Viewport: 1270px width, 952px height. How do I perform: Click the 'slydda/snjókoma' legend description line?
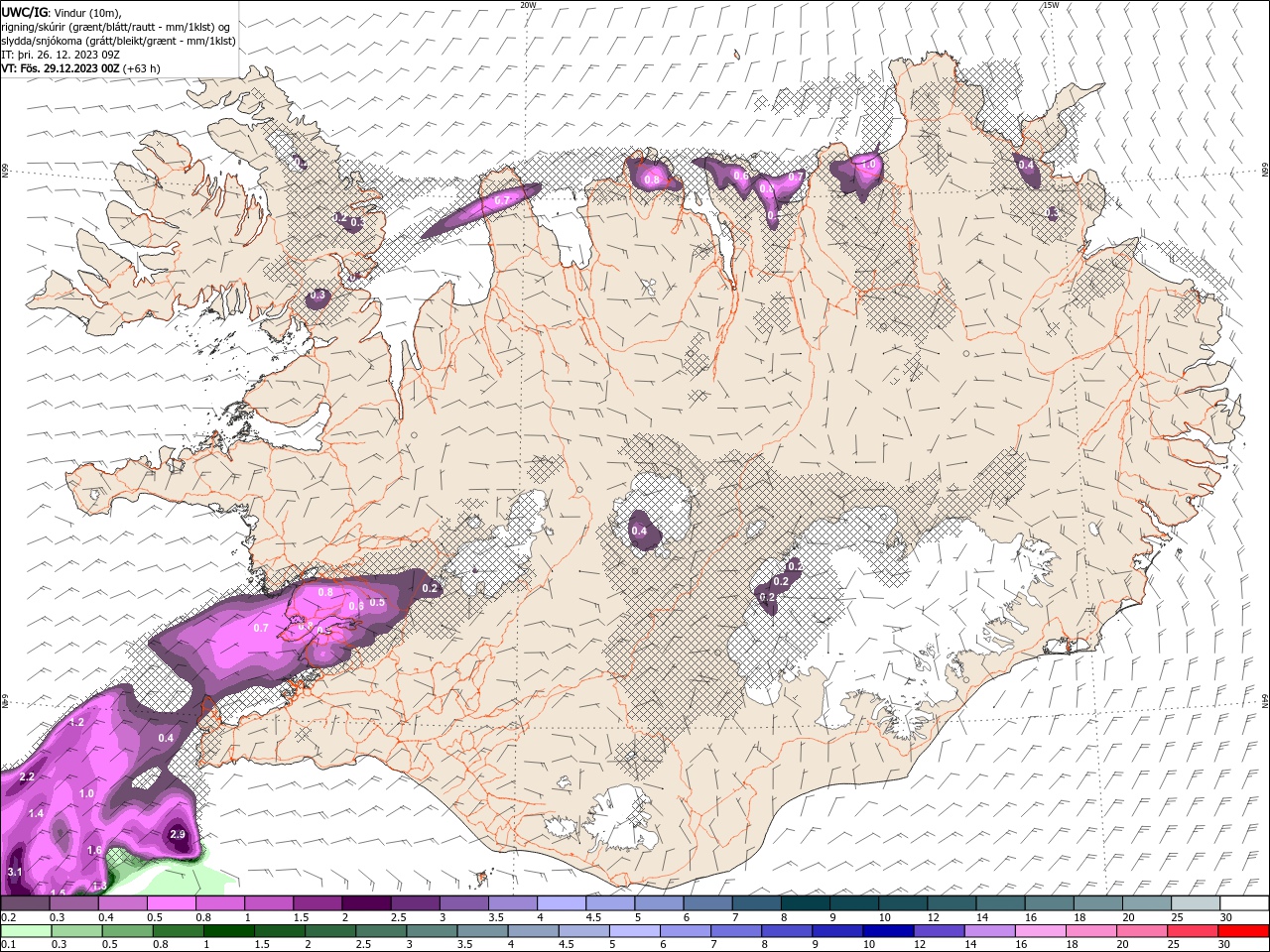tap(119, 41)
